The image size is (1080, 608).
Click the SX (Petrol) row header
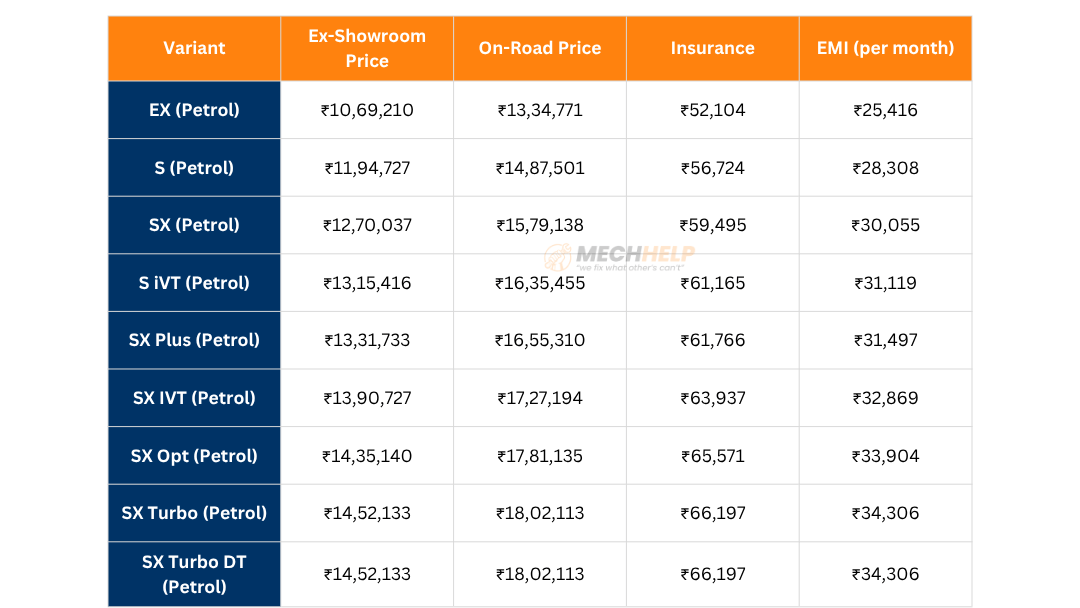(193, 225)
